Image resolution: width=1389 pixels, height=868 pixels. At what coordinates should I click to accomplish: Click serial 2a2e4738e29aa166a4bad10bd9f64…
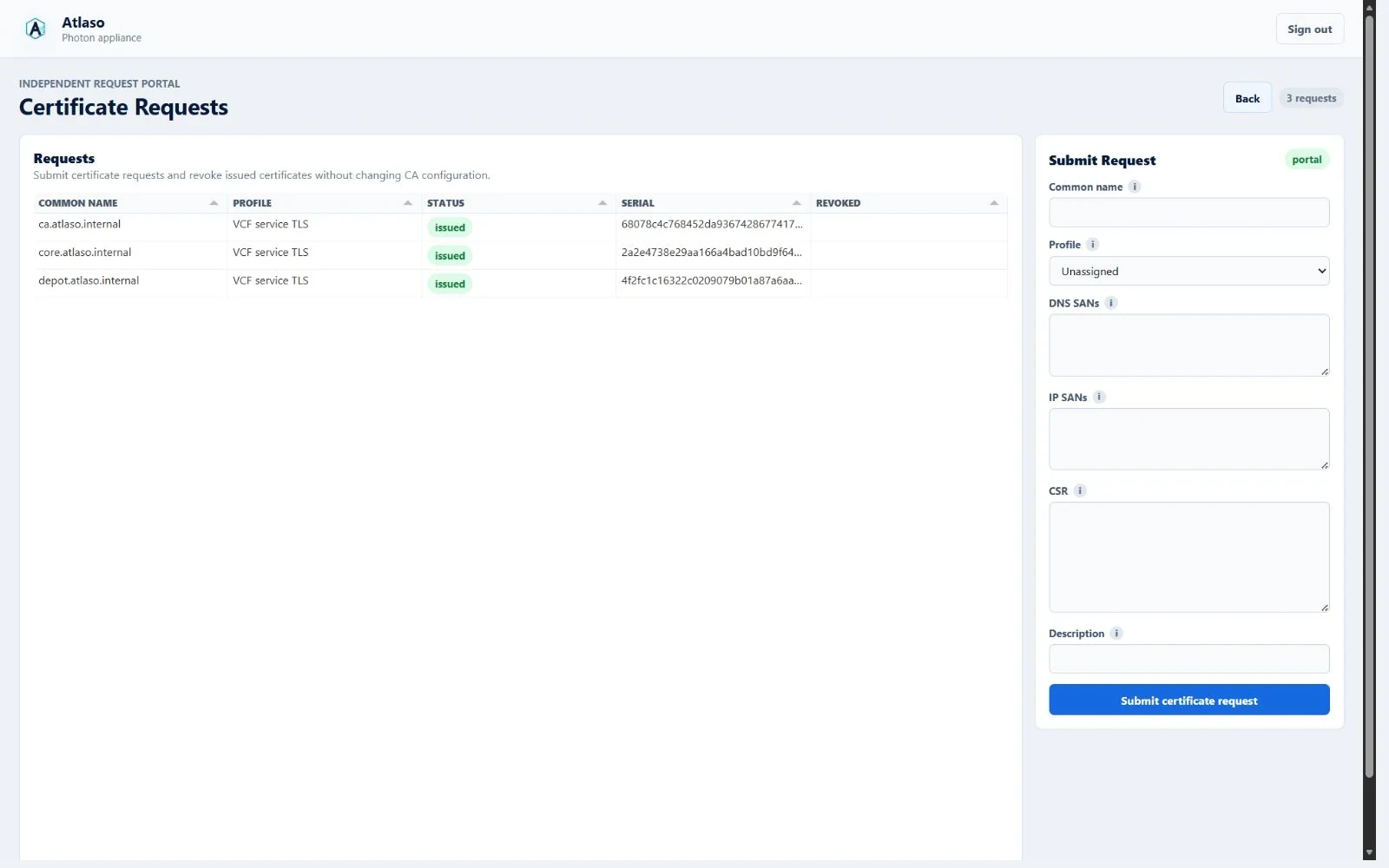pyautogui.click(x=711, y=253)
